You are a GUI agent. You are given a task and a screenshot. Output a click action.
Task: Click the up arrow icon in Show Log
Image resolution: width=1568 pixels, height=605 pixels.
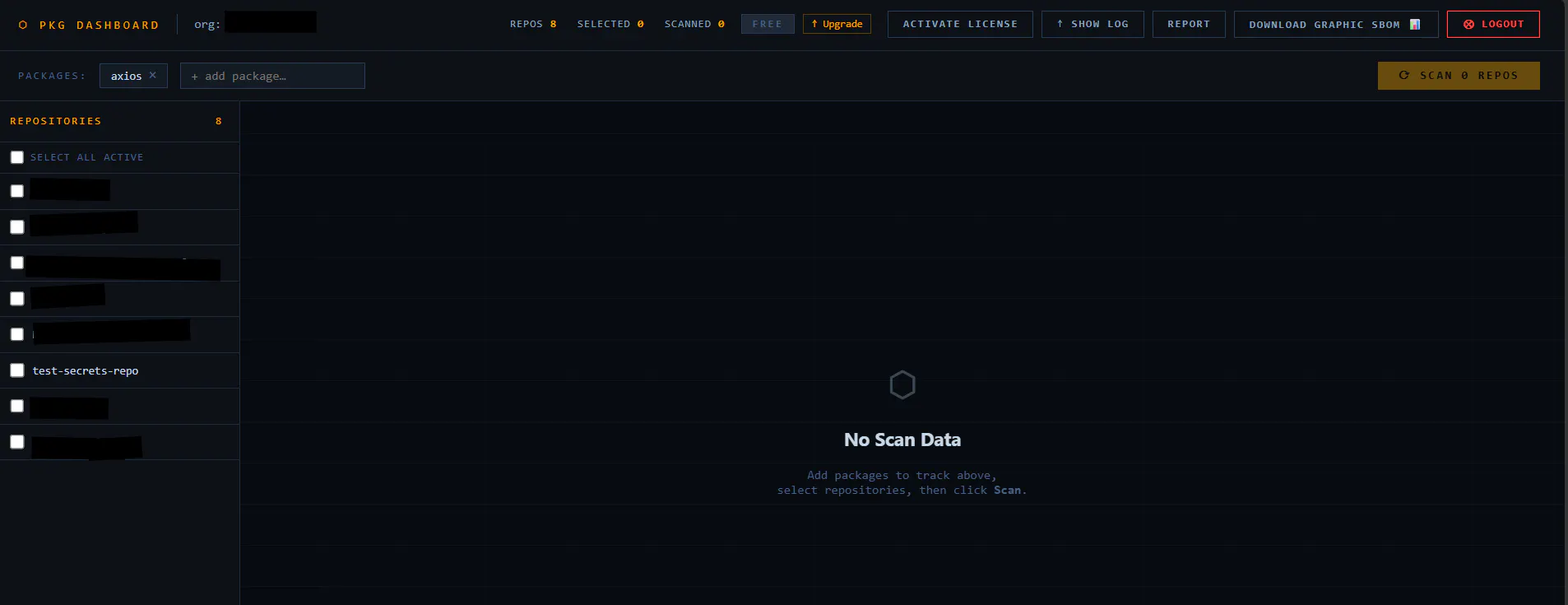tap(1060, 24)
